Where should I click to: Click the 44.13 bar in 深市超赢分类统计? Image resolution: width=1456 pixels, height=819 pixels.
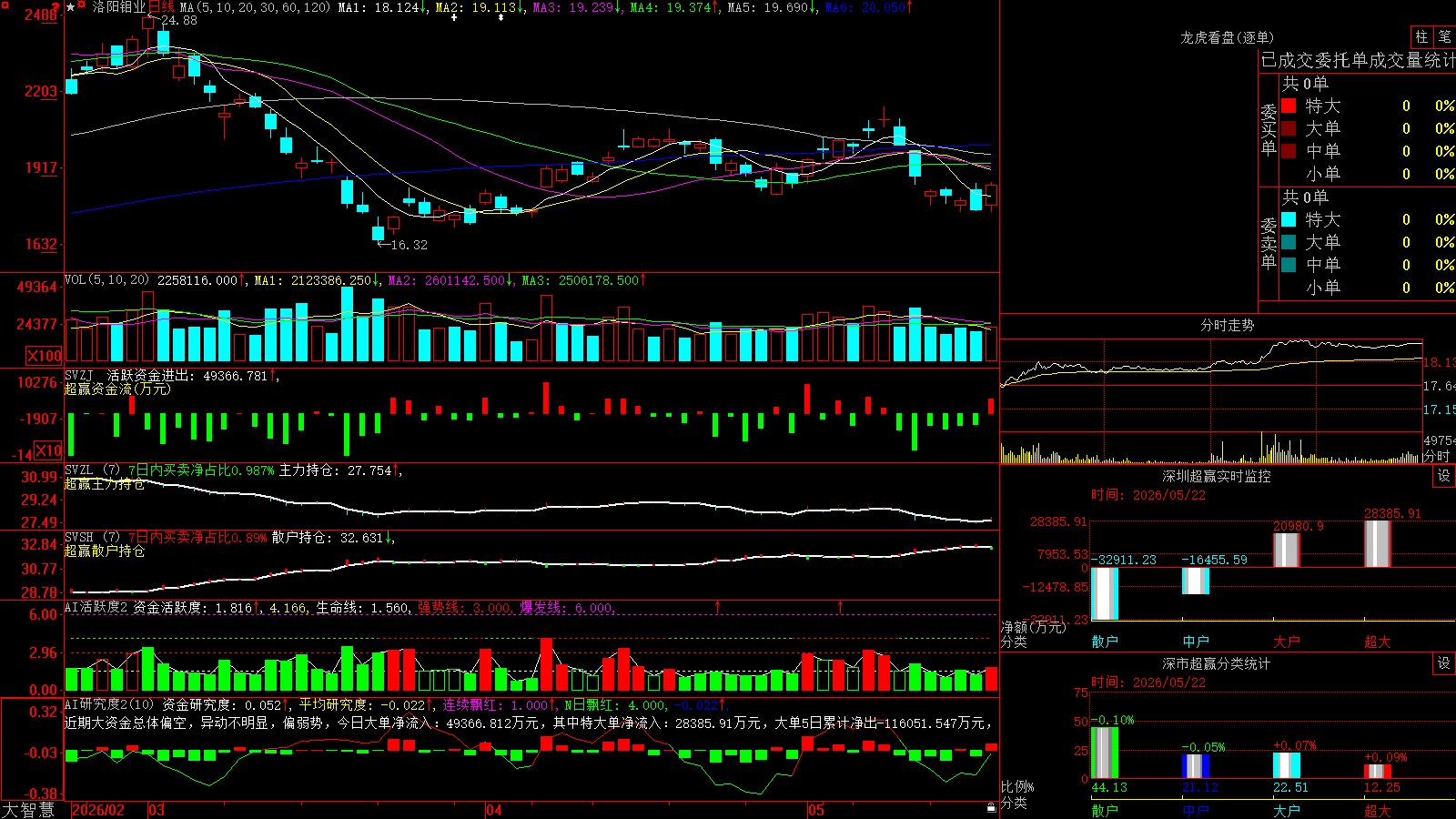click(x=1104, y=753)
